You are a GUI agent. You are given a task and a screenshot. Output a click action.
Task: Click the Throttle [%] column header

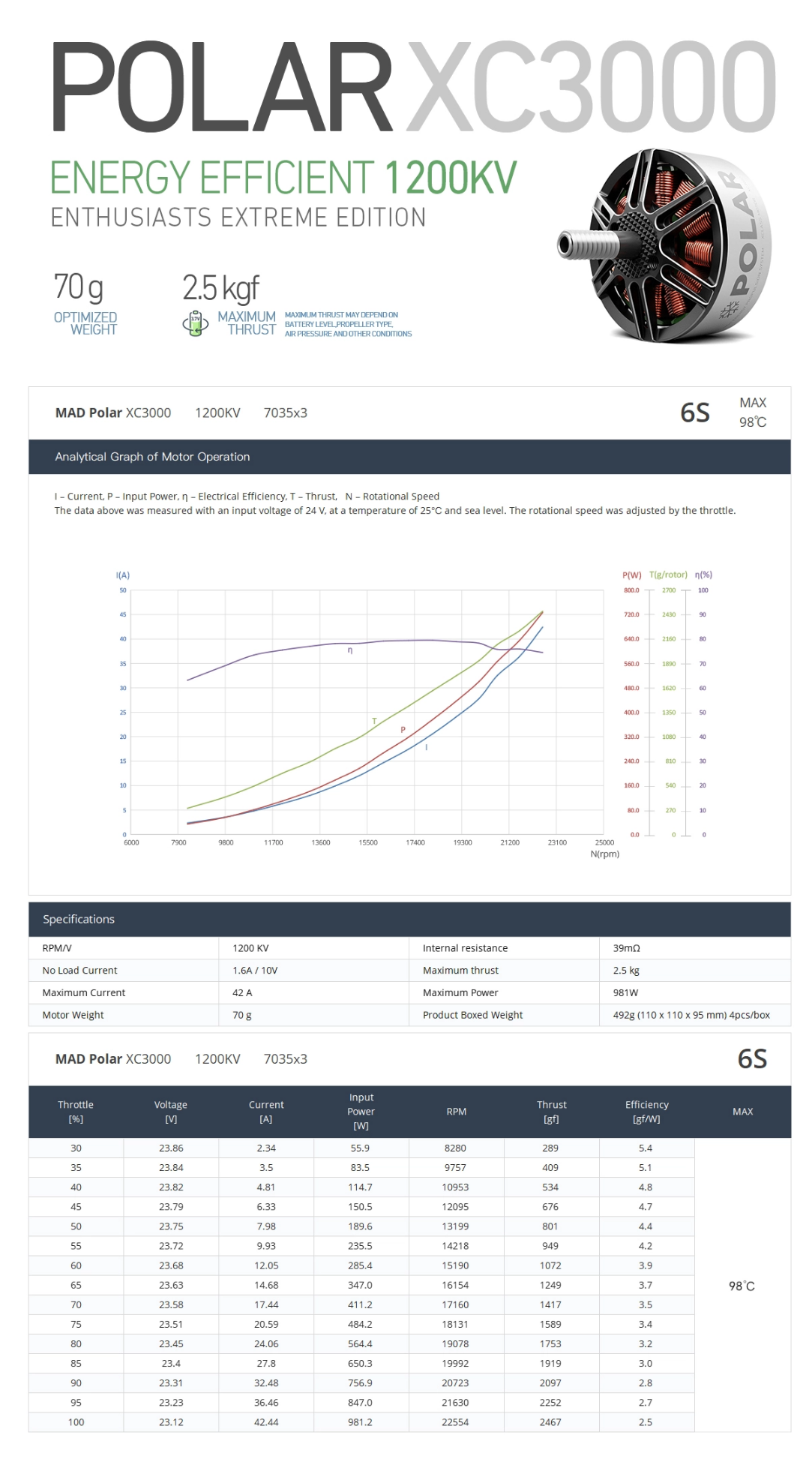click(76, 1112)
